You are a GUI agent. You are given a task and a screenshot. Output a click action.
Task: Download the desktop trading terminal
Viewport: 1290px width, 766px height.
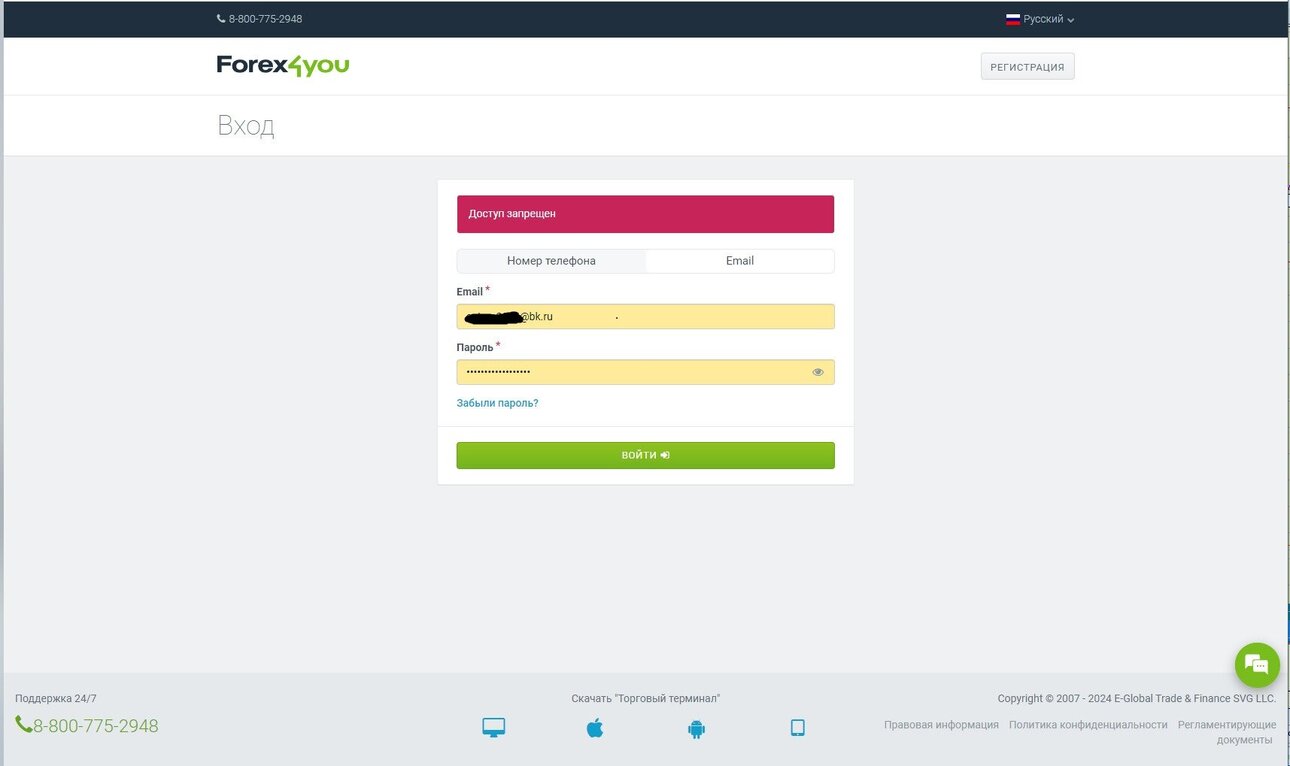pos(494,728)
